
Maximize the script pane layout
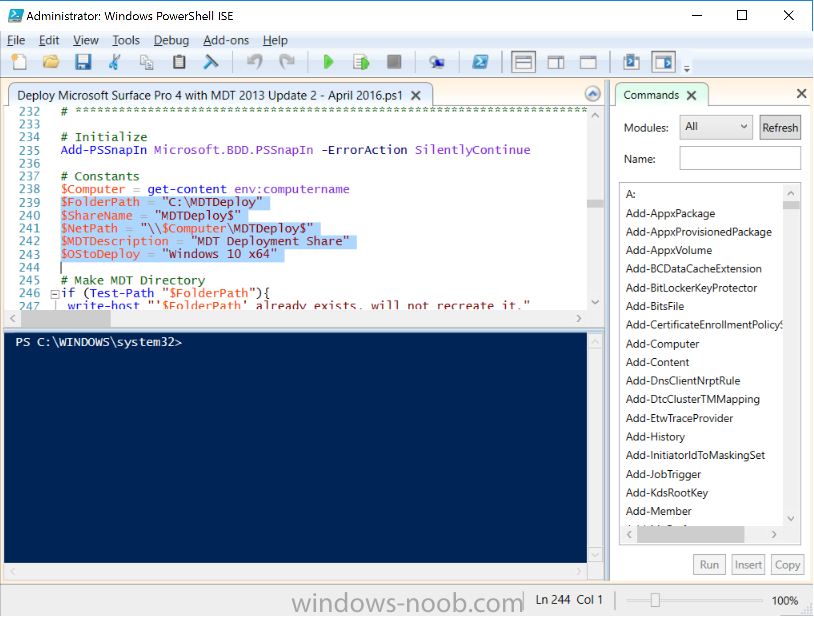click(x=588, y=62)
